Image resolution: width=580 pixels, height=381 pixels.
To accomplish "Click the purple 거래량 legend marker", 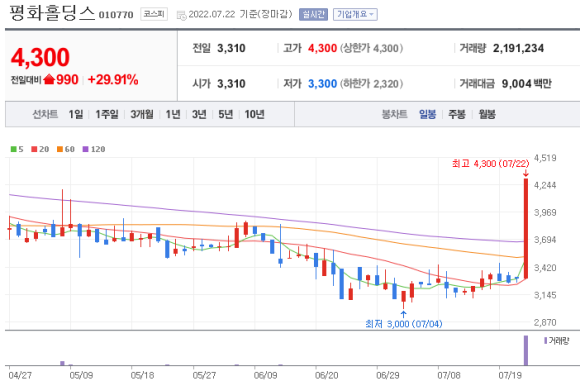I will (546, 340).
